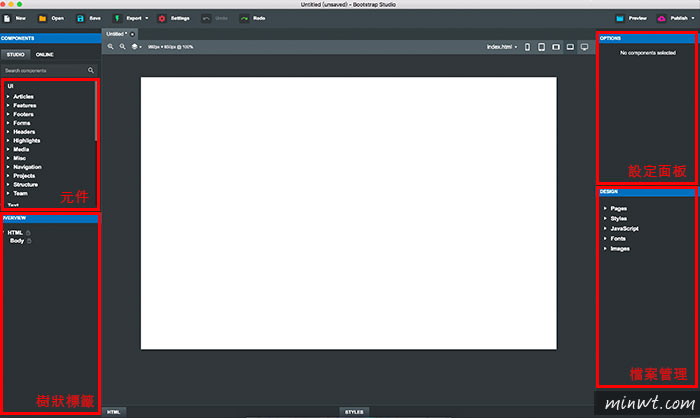
Task: Click the lock icon beside Body
Action: (29, 241)
